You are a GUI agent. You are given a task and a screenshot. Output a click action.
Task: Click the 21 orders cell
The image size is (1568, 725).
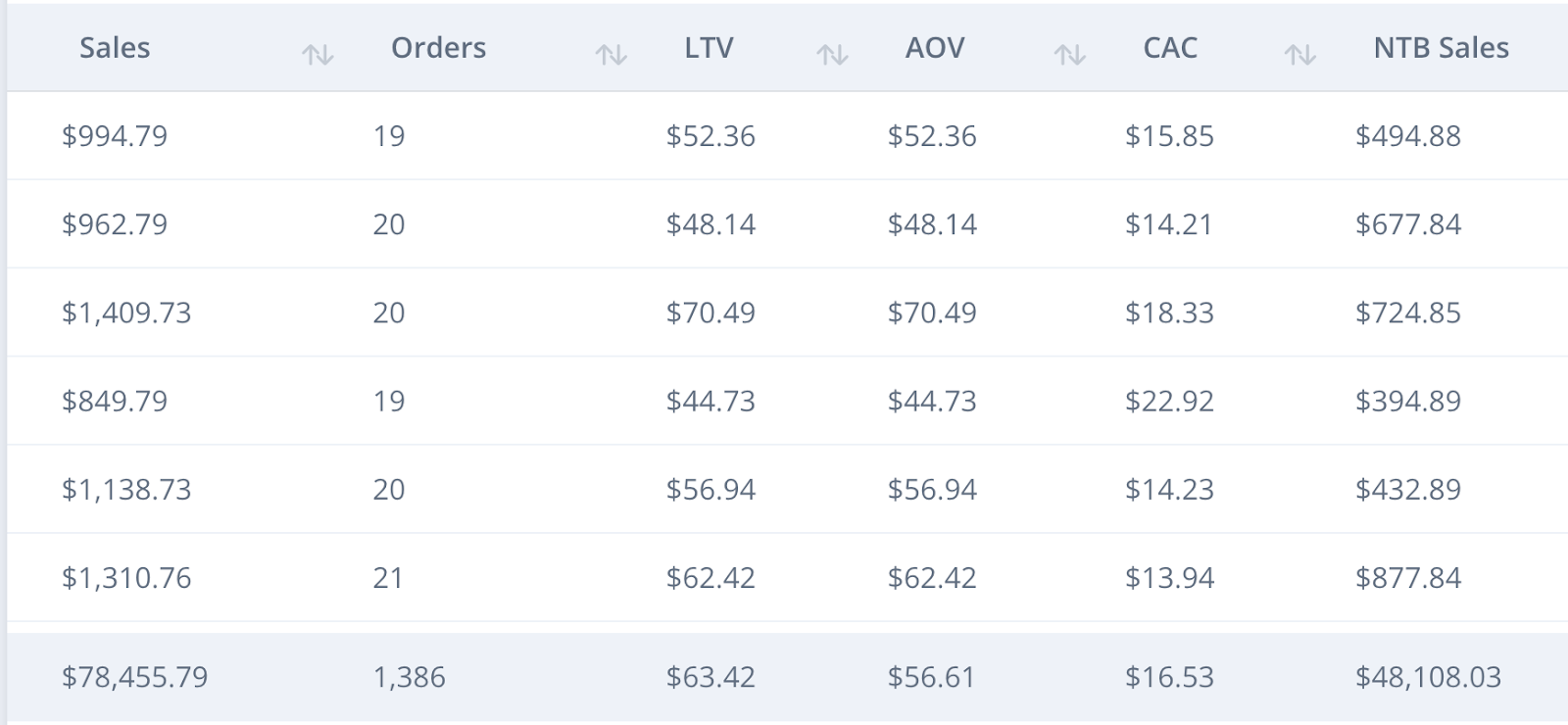388,578
